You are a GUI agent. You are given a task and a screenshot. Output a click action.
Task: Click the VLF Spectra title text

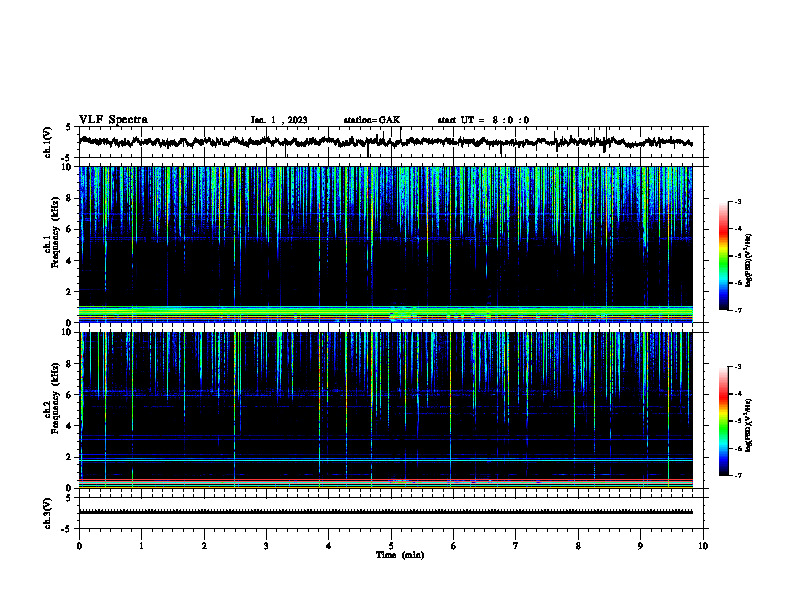click(113, 120)
